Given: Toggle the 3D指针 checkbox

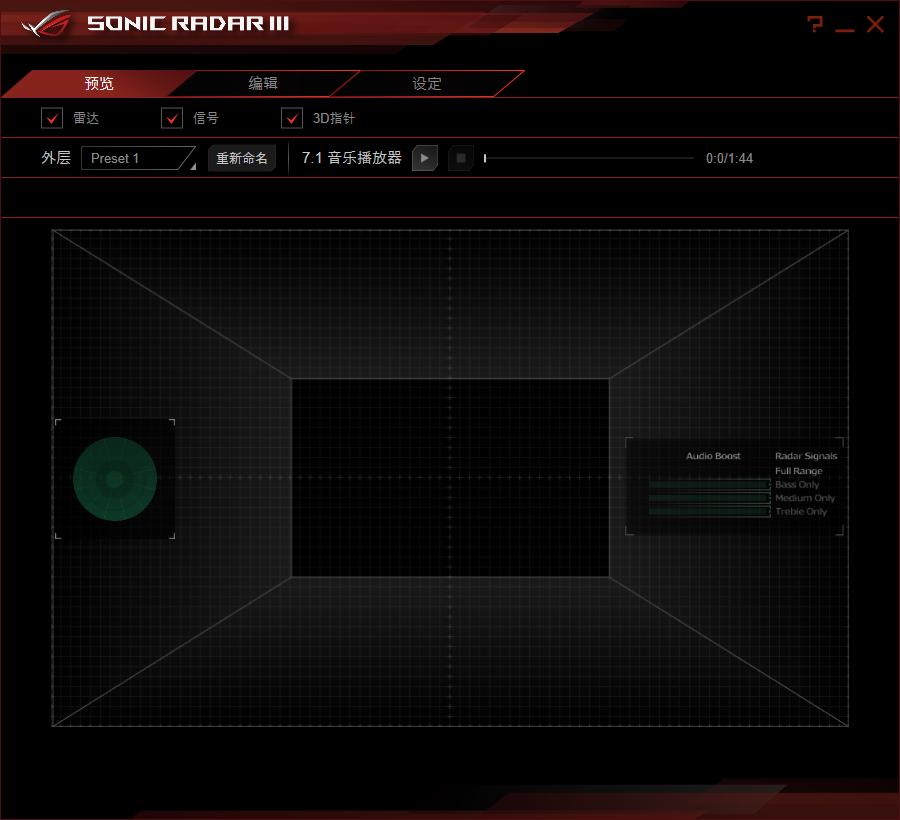Looking at the screenshot, I should (292, 118).
